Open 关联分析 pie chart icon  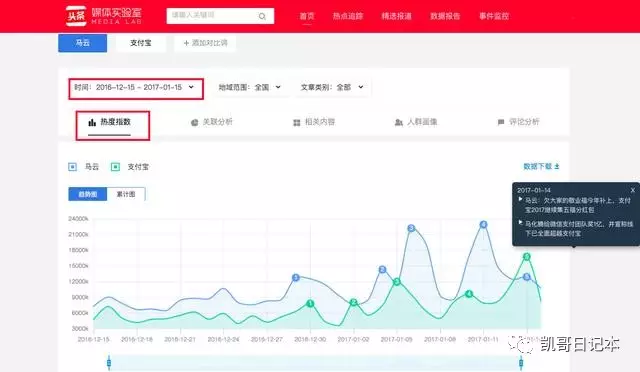(x=195, y=122)
